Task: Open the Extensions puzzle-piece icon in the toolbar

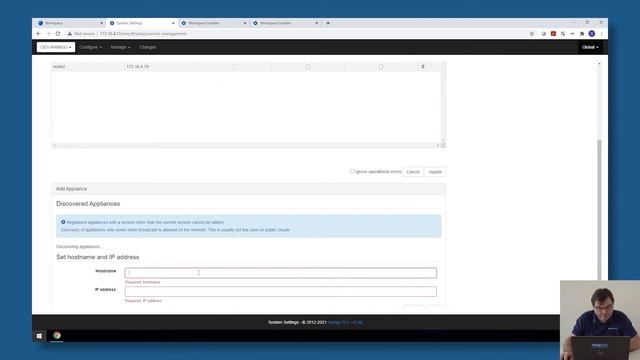Action: click(x=582, y=34)
